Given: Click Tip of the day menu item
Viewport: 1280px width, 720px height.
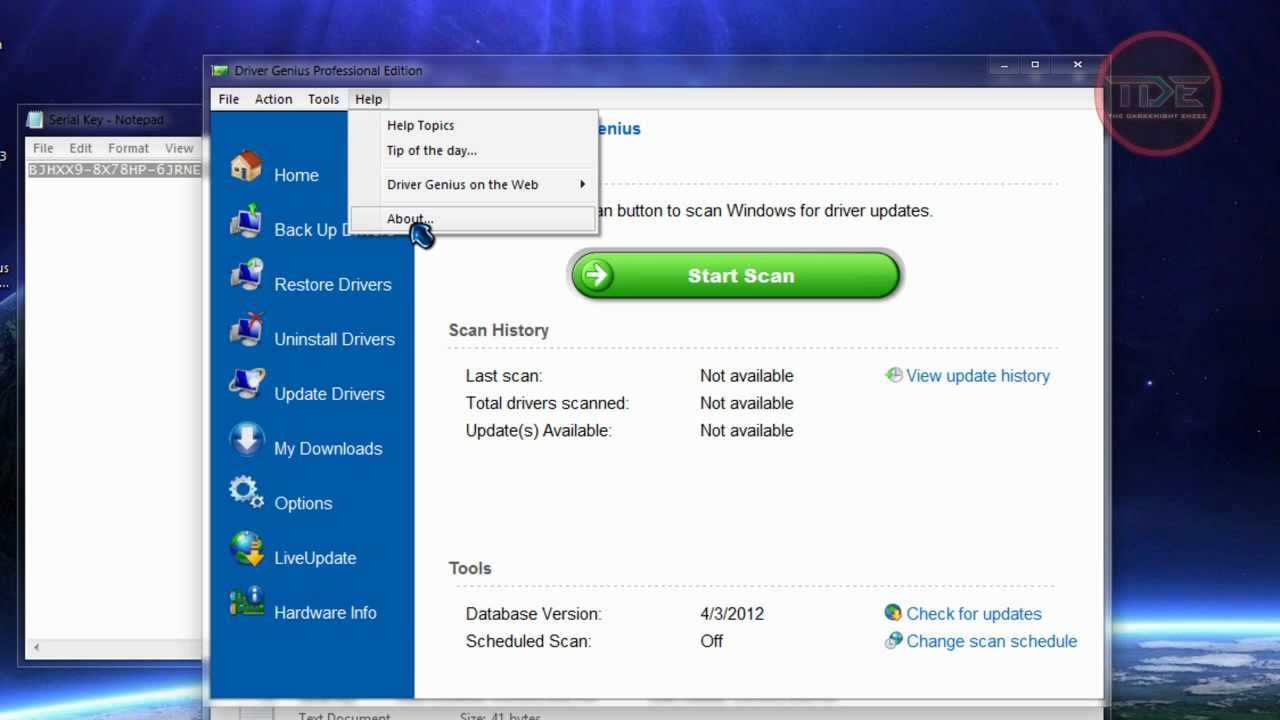Looking at the screenshot, I should pyautogui.click(x=431, y=151).
